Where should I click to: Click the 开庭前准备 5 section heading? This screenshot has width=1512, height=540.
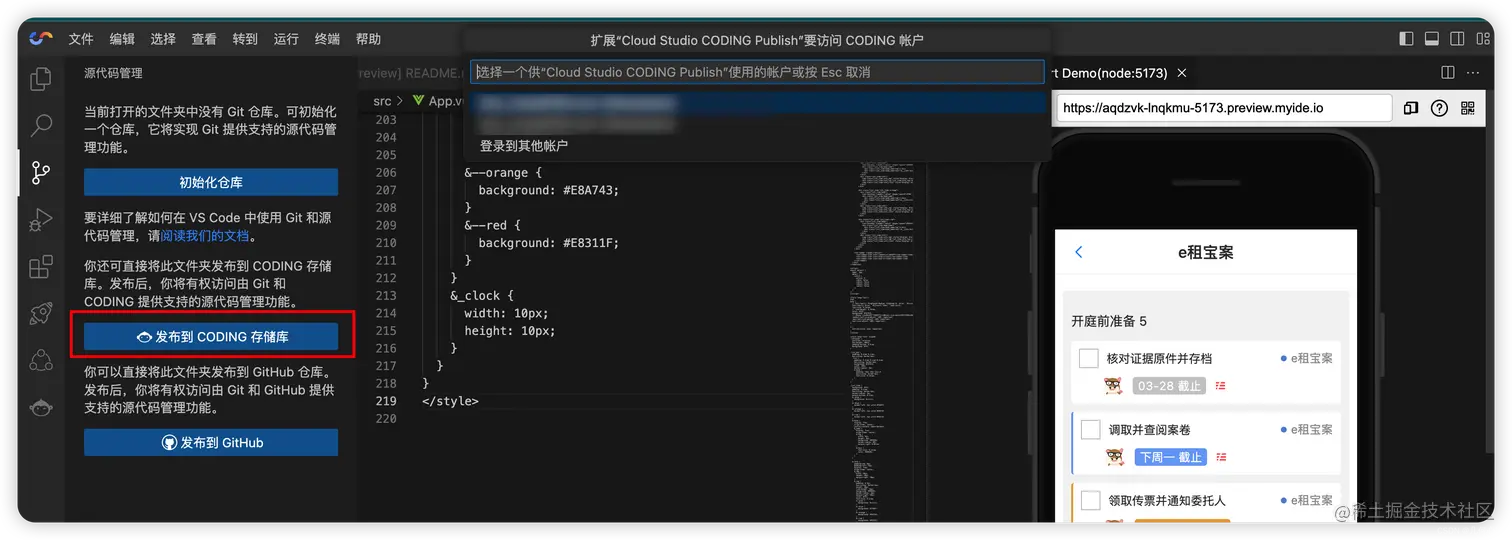tap(1109, 321)
